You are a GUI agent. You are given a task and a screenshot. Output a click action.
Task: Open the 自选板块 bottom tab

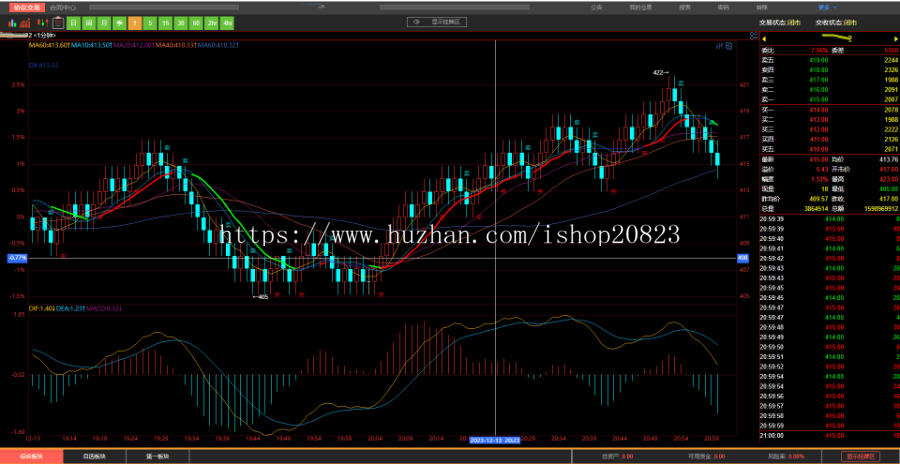pos(94,457)
